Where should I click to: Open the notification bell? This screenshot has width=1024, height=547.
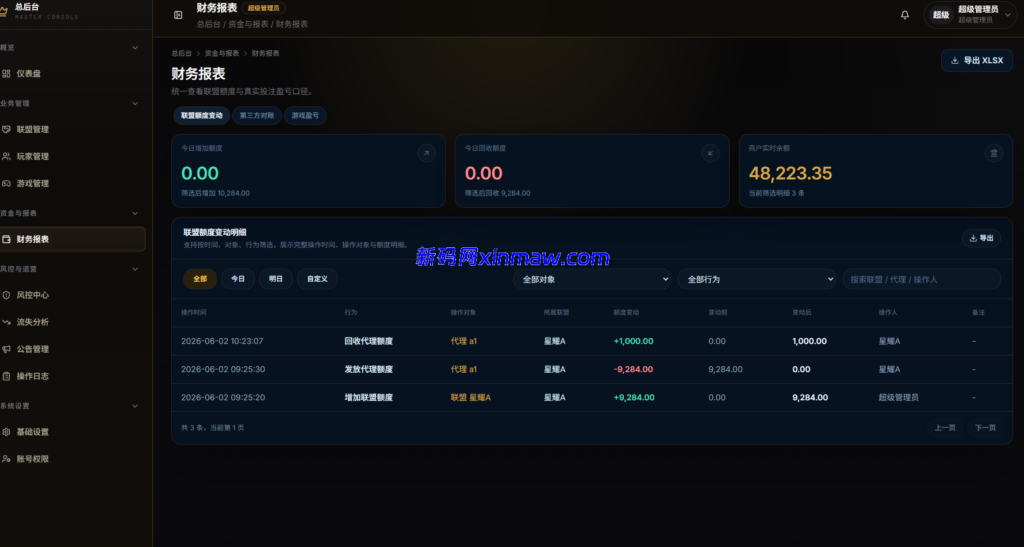coord(904,15)
